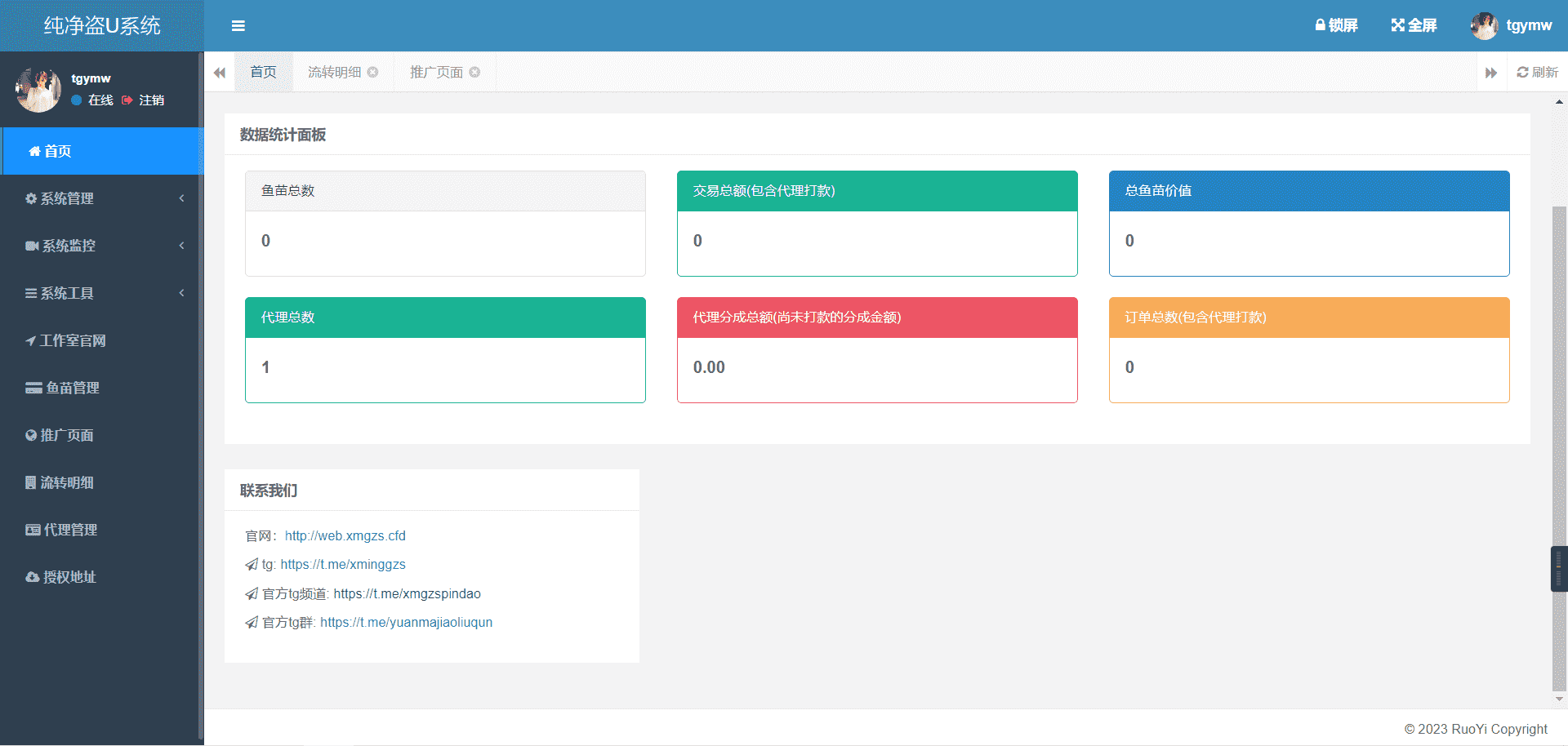Open the tgymw user menu at top right

(1512, 25)
